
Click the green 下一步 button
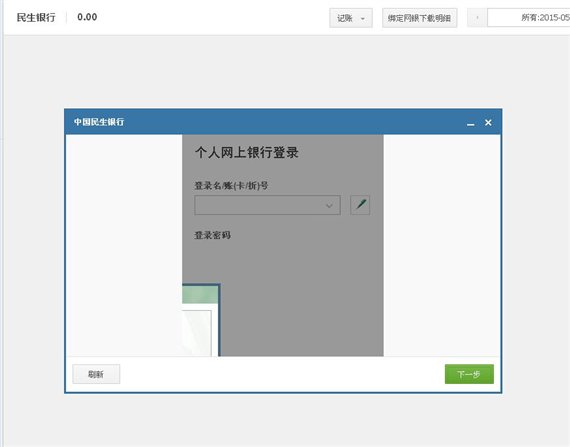[469, 374]
